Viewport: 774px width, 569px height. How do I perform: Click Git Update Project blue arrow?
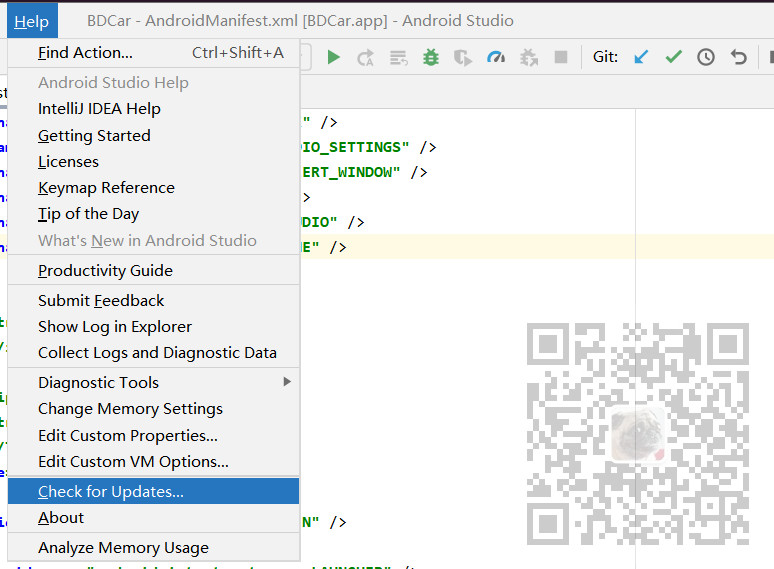pos(641,57)
